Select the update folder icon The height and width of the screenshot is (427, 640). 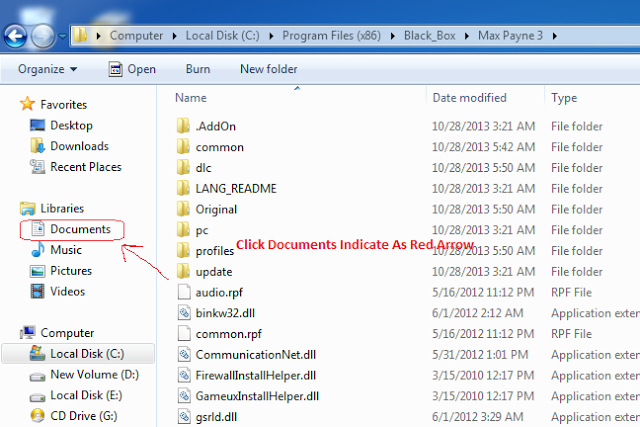183,271
